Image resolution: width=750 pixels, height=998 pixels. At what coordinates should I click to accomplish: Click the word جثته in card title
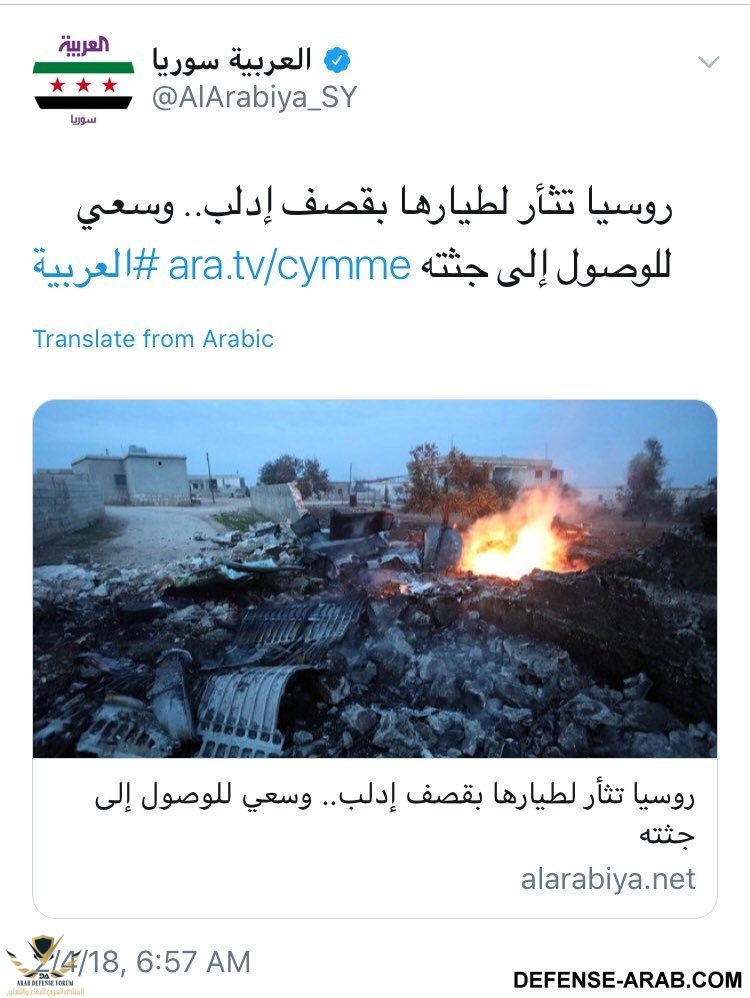[x=666, y=835]
